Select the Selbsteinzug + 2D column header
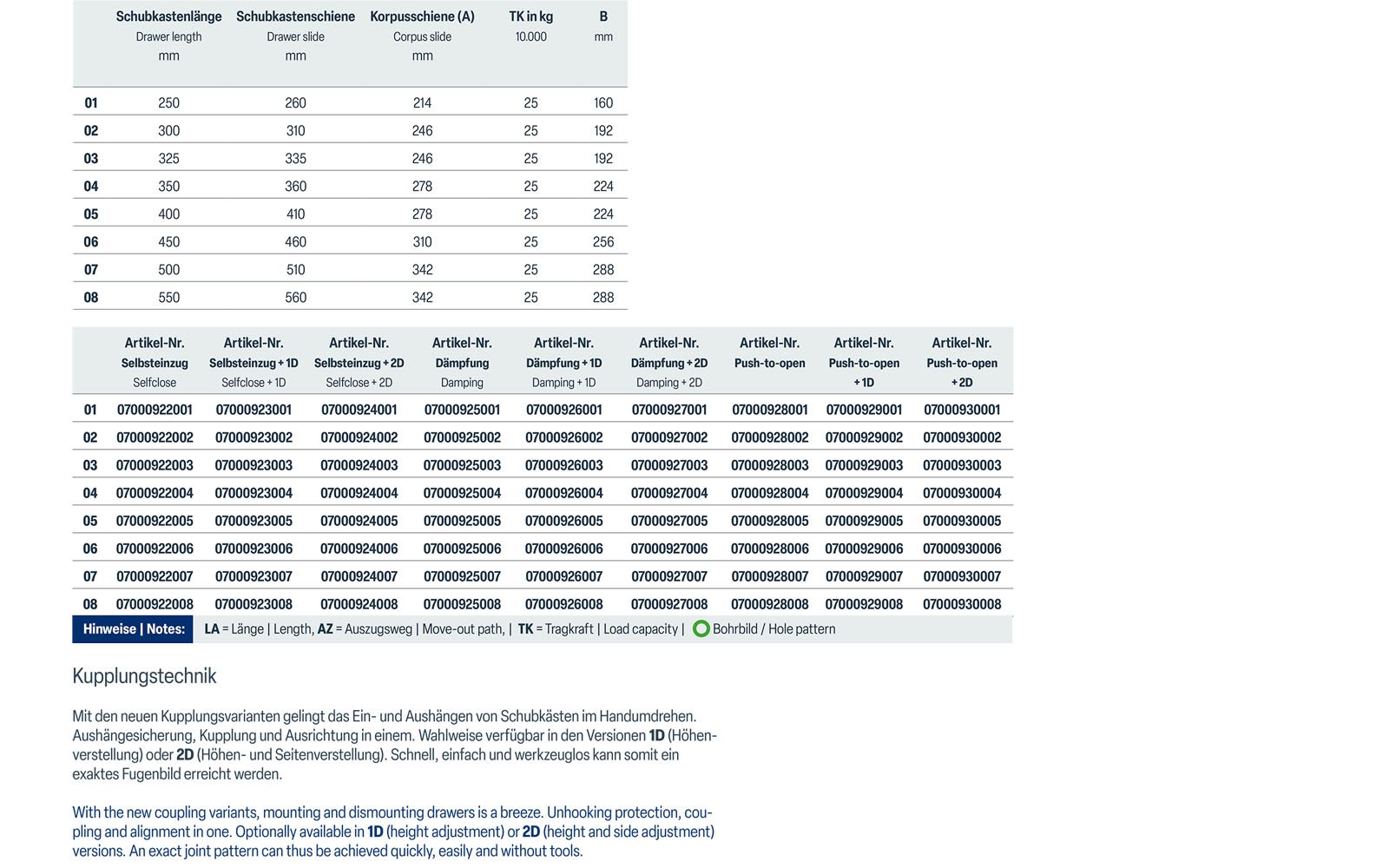 [359, 363]
